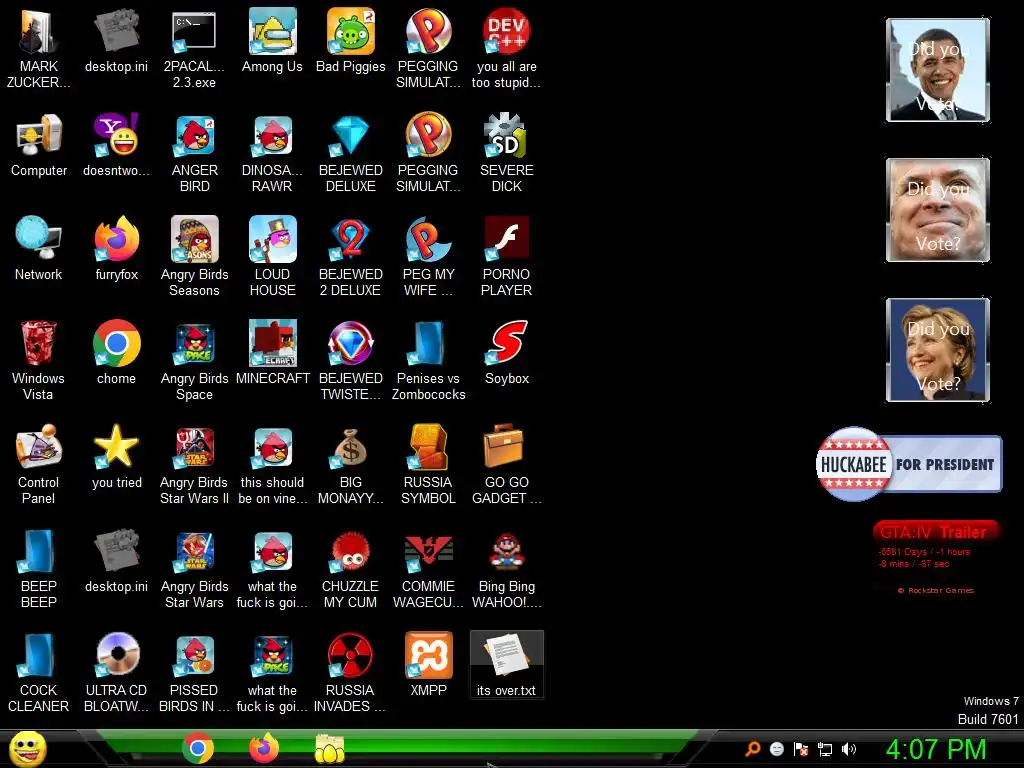1024x768 pixels.
Task: Open Firefox from the taskbar
Action: pyautogui.click(x=264, y=748)
